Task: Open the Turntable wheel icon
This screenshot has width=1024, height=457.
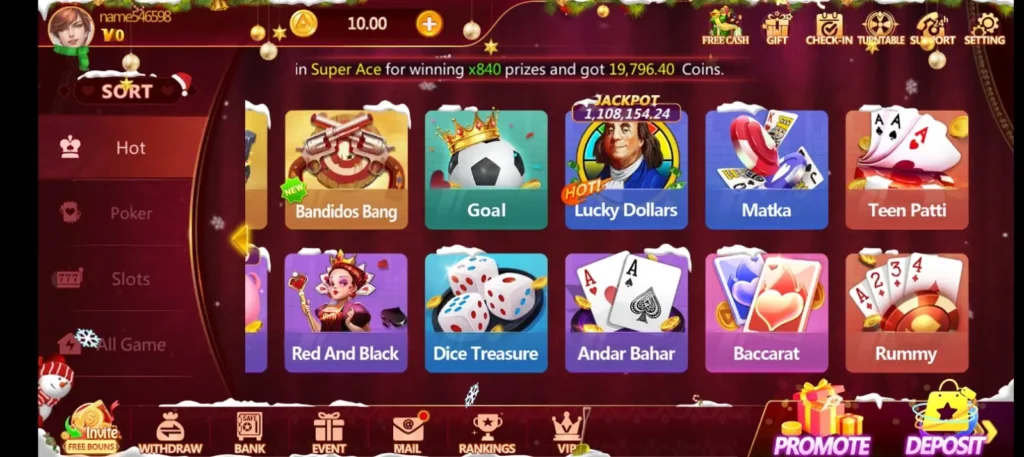Action: click(x=881, y=27)
